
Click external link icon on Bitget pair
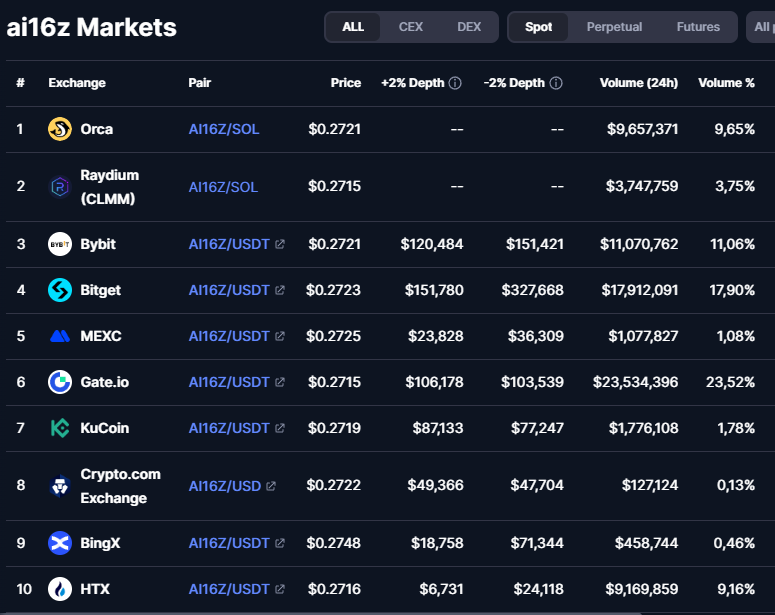tap(280, 290)
